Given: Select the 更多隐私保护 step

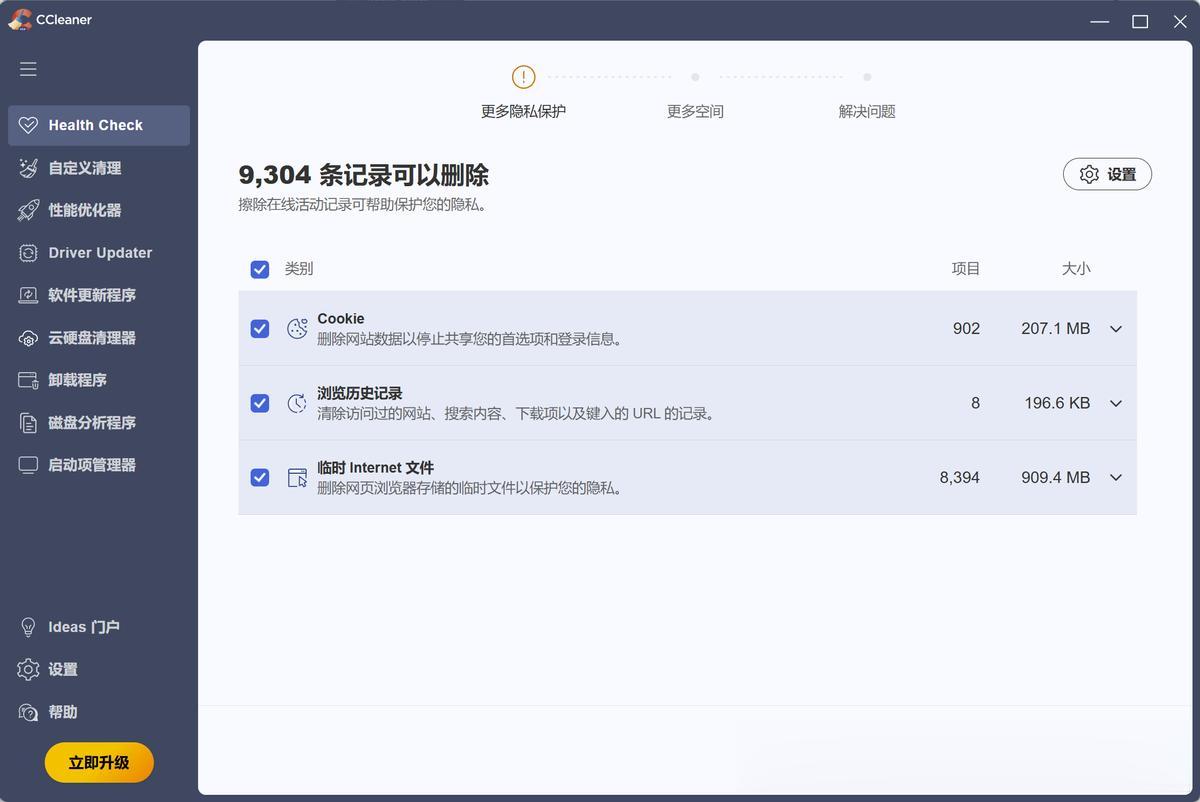Looking at the screenshot, I should point(523,112).
